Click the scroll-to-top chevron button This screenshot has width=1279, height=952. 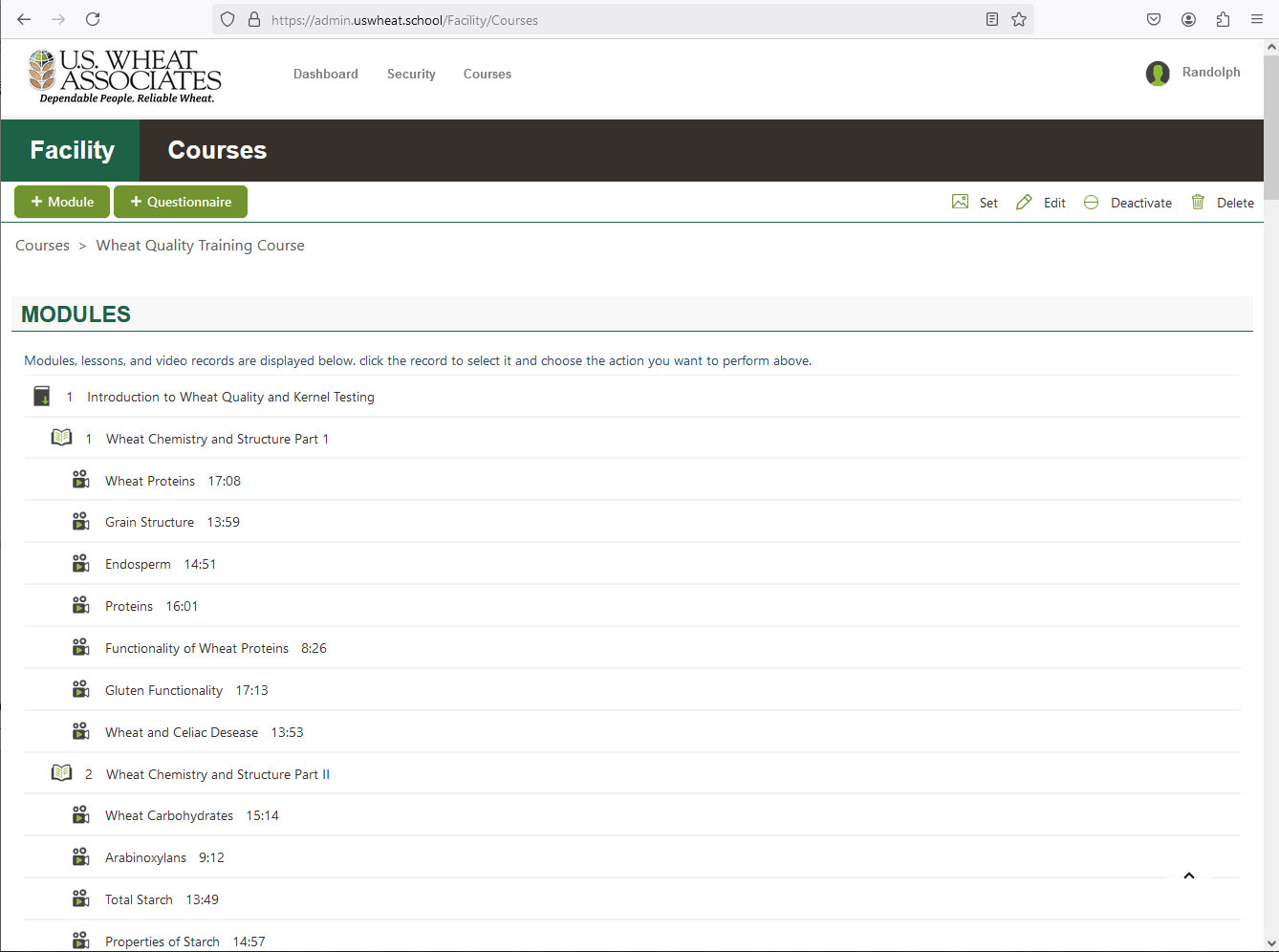coord(1189,876)
